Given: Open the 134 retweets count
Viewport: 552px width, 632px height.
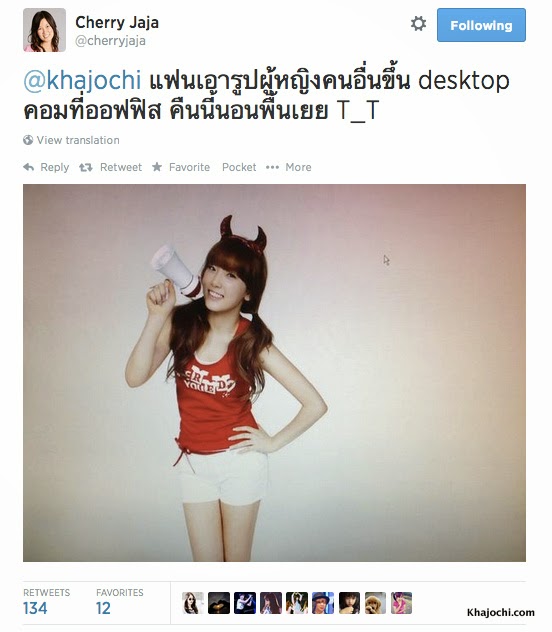Looking at the screenshot, I should [35, 608].
